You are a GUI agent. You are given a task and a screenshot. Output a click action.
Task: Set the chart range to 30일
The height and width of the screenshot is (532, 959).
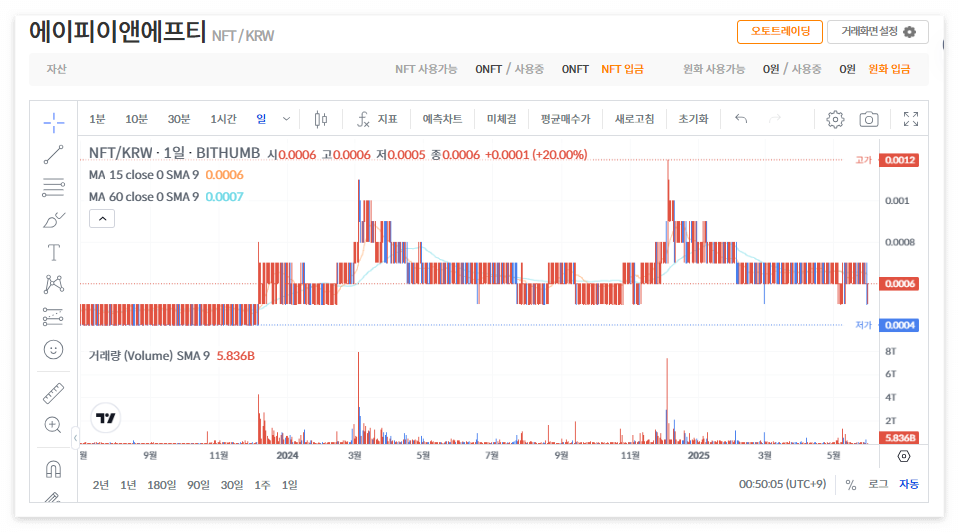pyautogui.click(x=232, y=485)
